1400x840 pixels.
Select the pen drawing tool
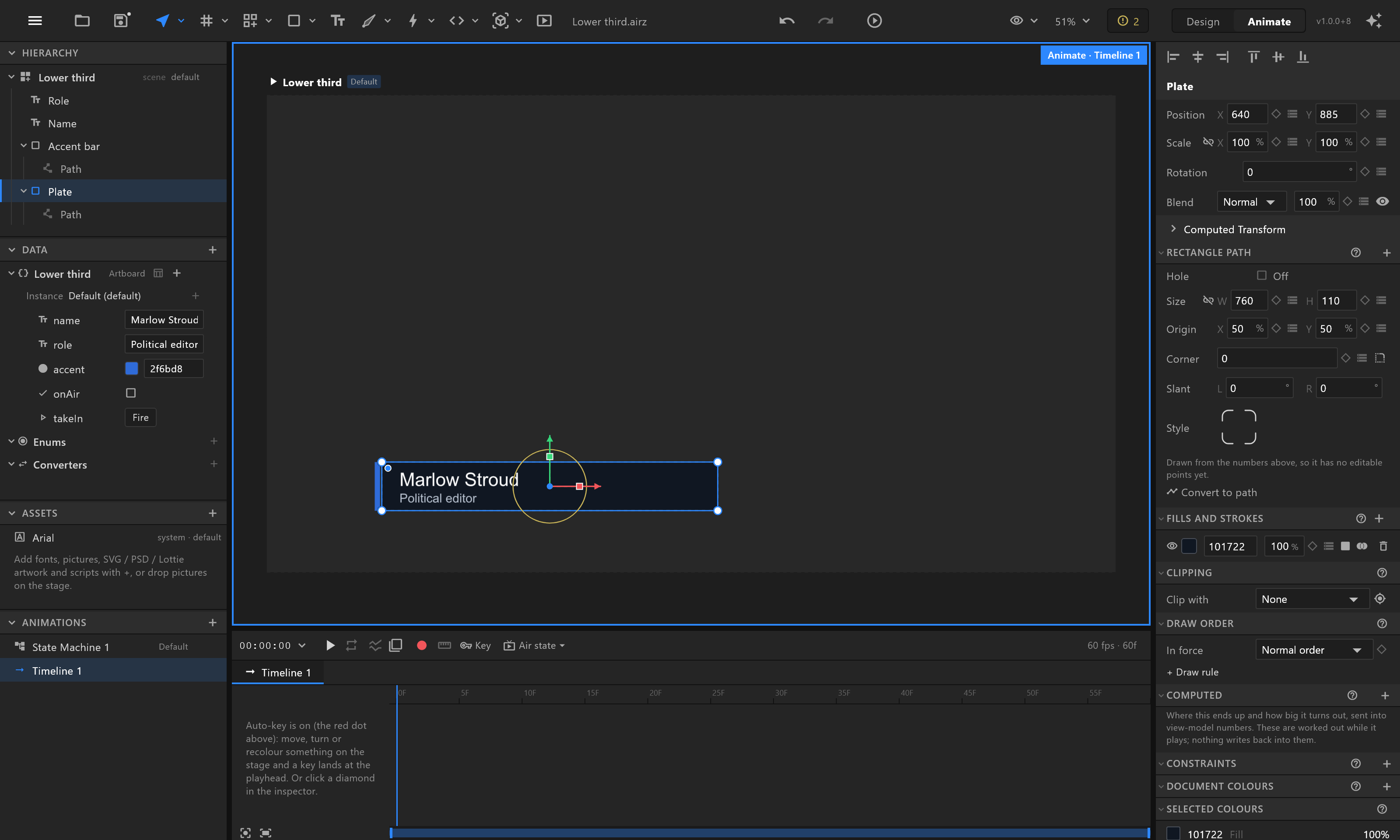coord(369,21)
